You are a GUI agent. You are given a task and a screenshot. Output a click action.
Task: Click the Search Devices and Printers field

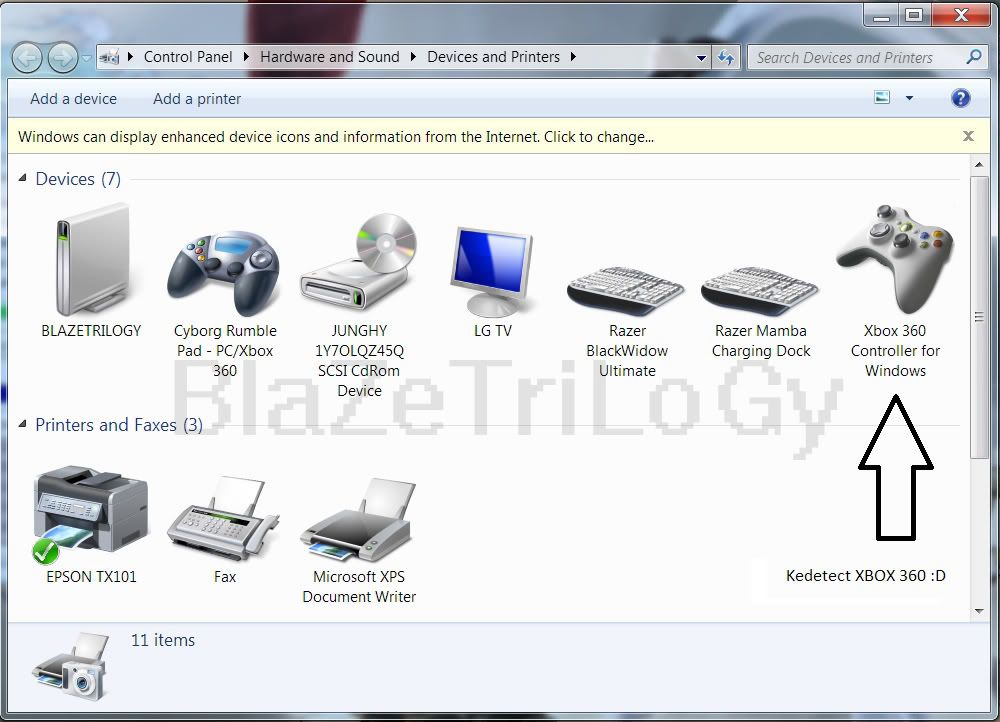point(857,57)
